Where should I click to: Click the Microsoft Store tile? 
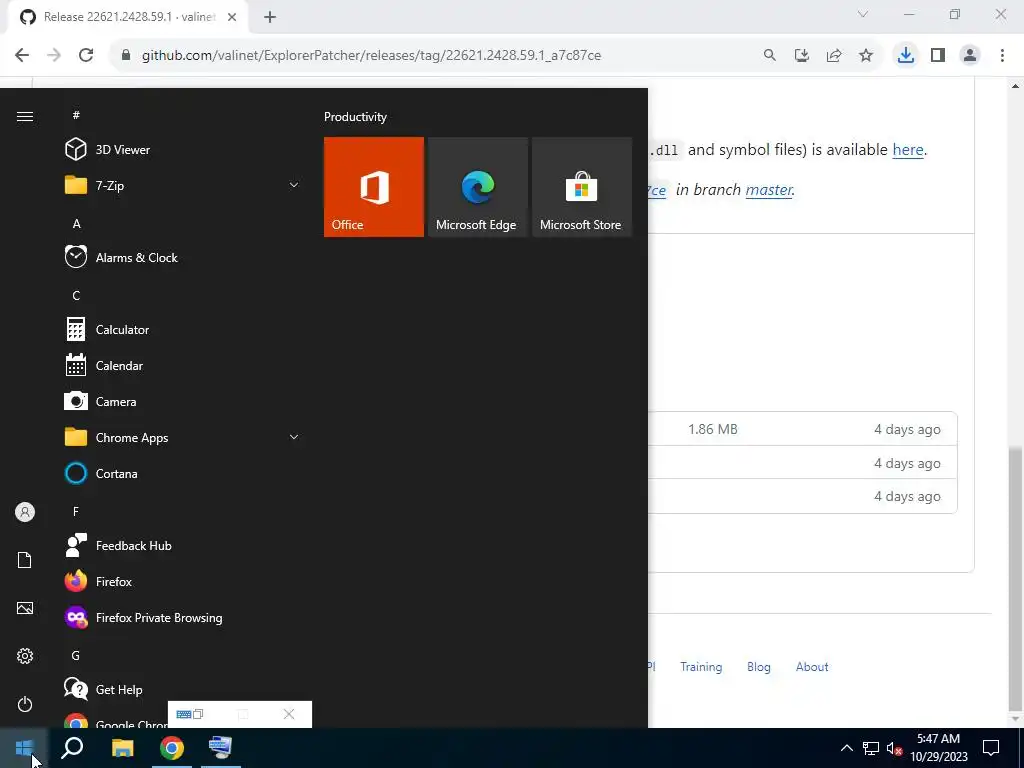click(582, 187)
